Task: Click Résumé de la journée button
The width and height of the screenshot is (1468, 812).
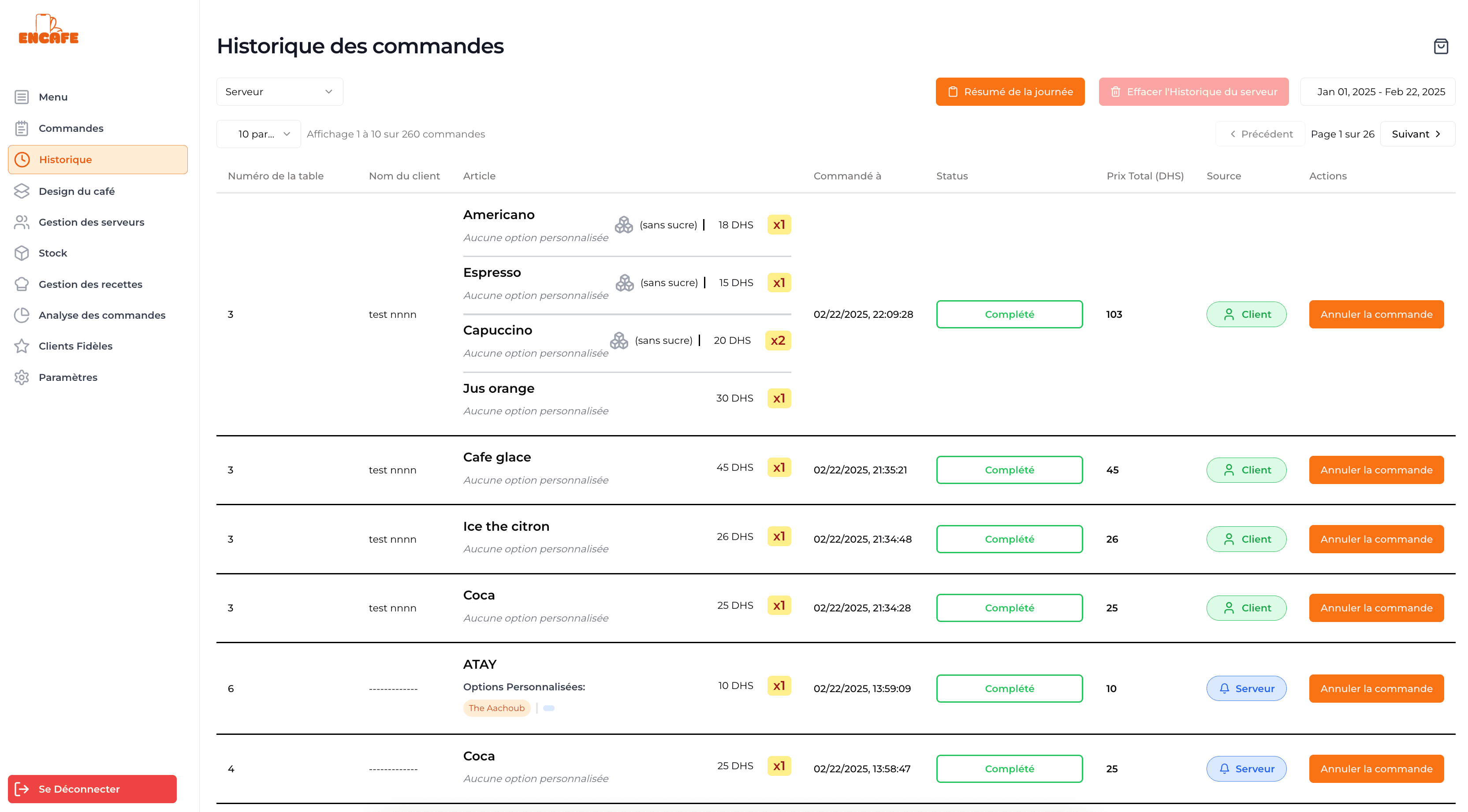Action: click(1010, 92)
